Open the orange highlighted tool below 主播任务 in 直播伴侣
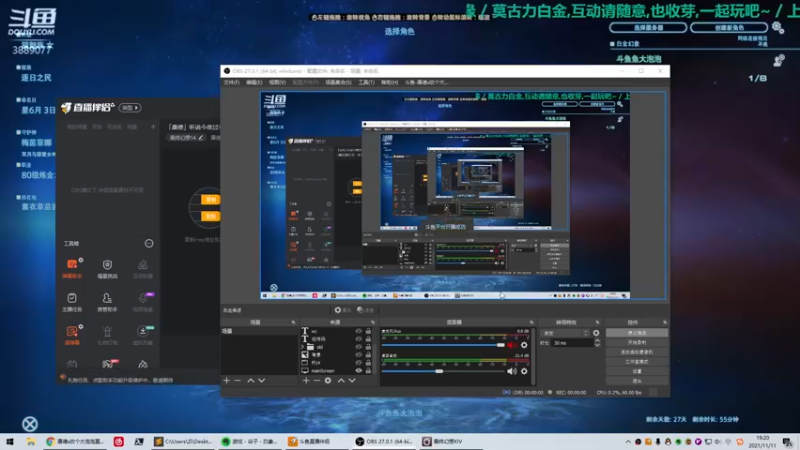The height and width of the screenshot is (450, 800). pyautogui.click(x=72, y=335)
